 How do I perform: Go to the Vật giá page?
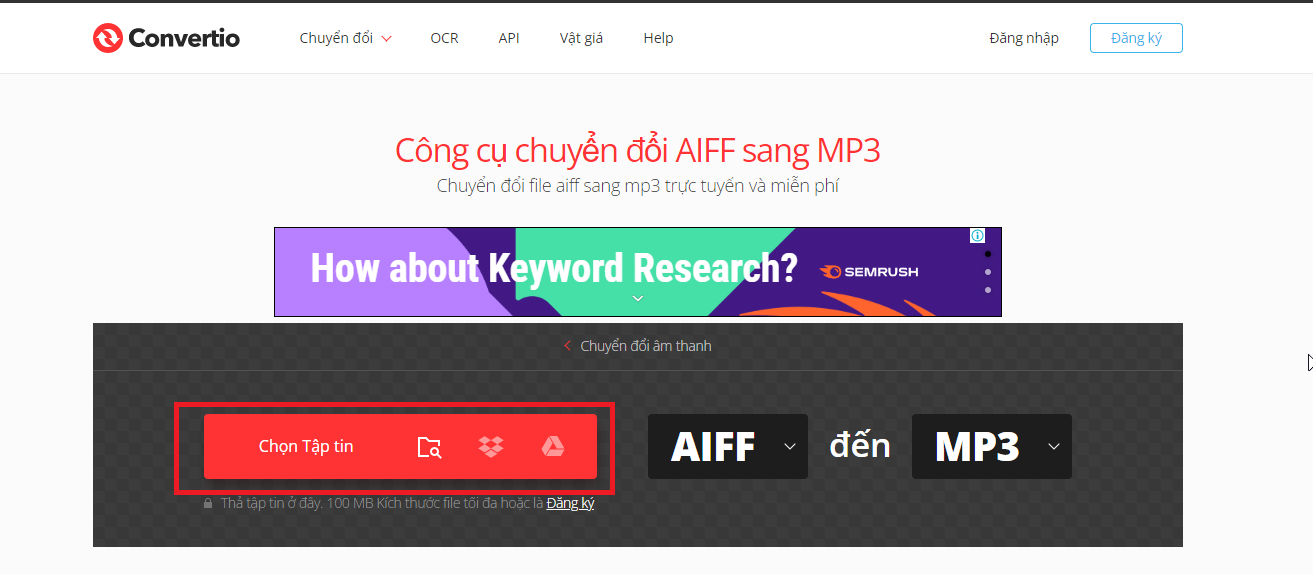coord(581,38)
